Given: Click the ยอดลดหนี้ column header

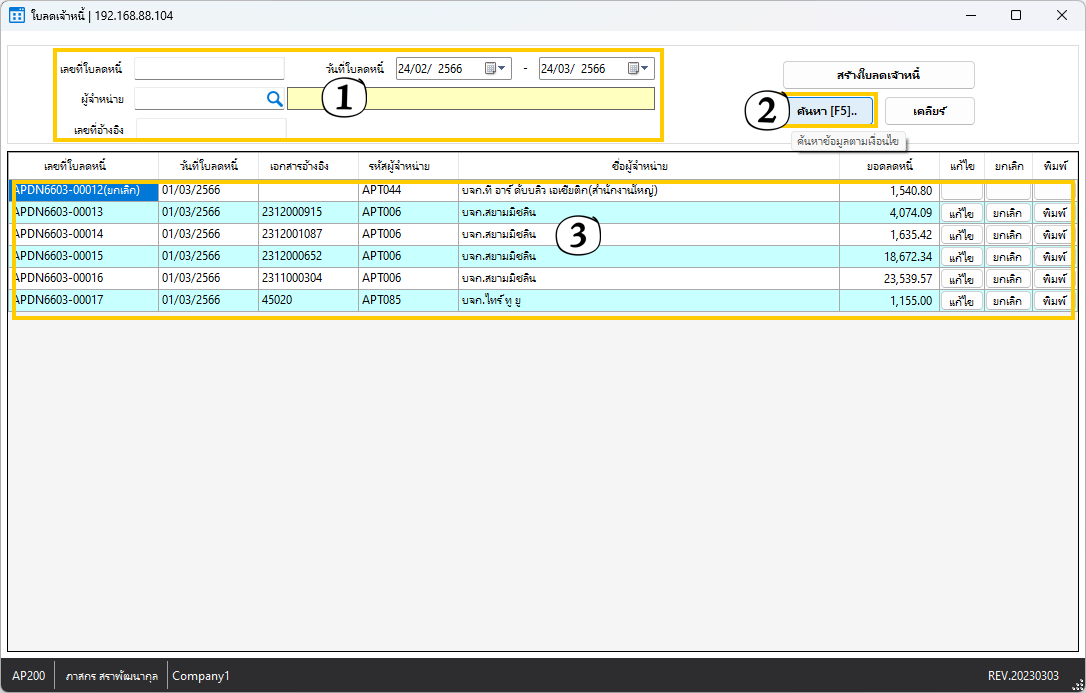Looking at the screenshot, I should tap(888, 165).
